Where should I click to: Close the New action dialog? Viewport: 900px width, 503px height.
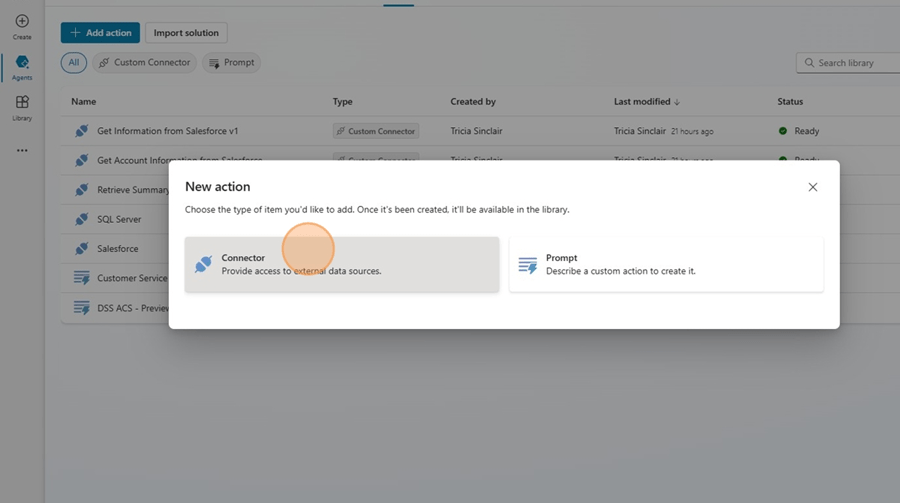tap(812, 187)
